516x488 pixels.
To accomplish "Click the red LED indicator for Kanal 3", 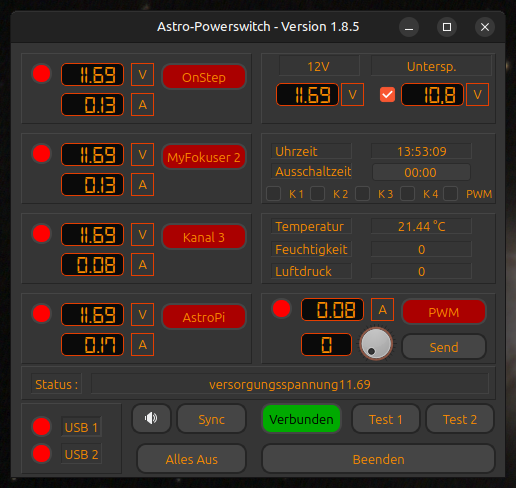I will [x=41, y=234].
